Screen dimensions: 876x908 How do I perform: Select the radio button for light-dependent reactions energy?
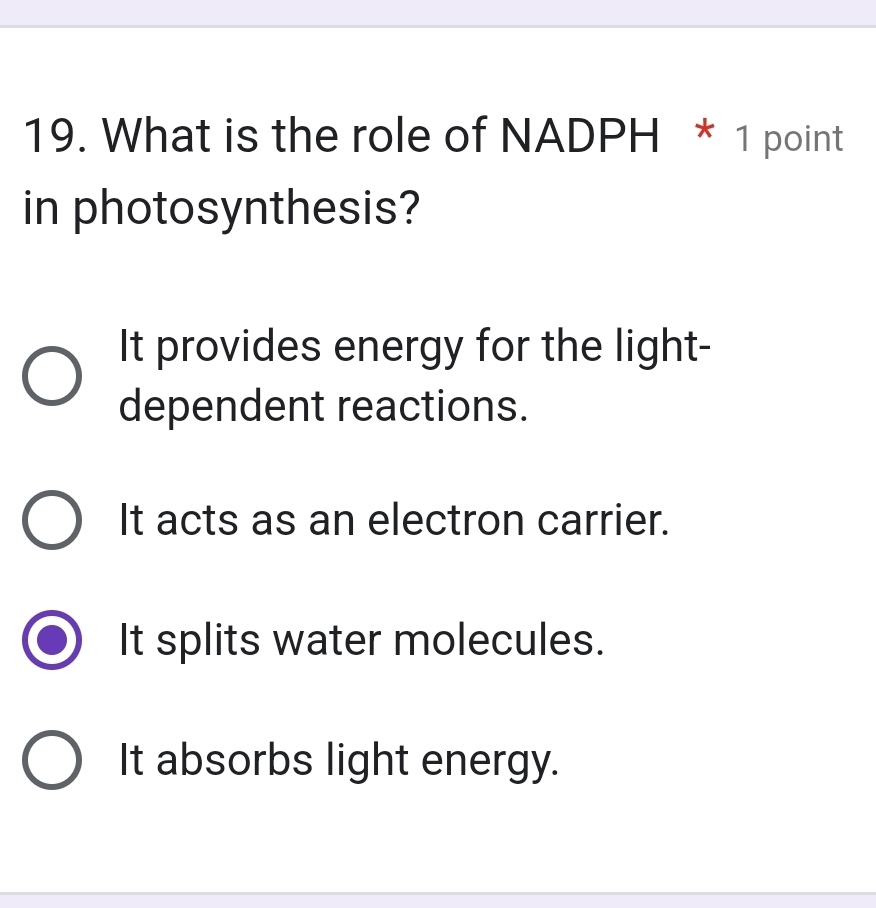click(x=52, y=376)
